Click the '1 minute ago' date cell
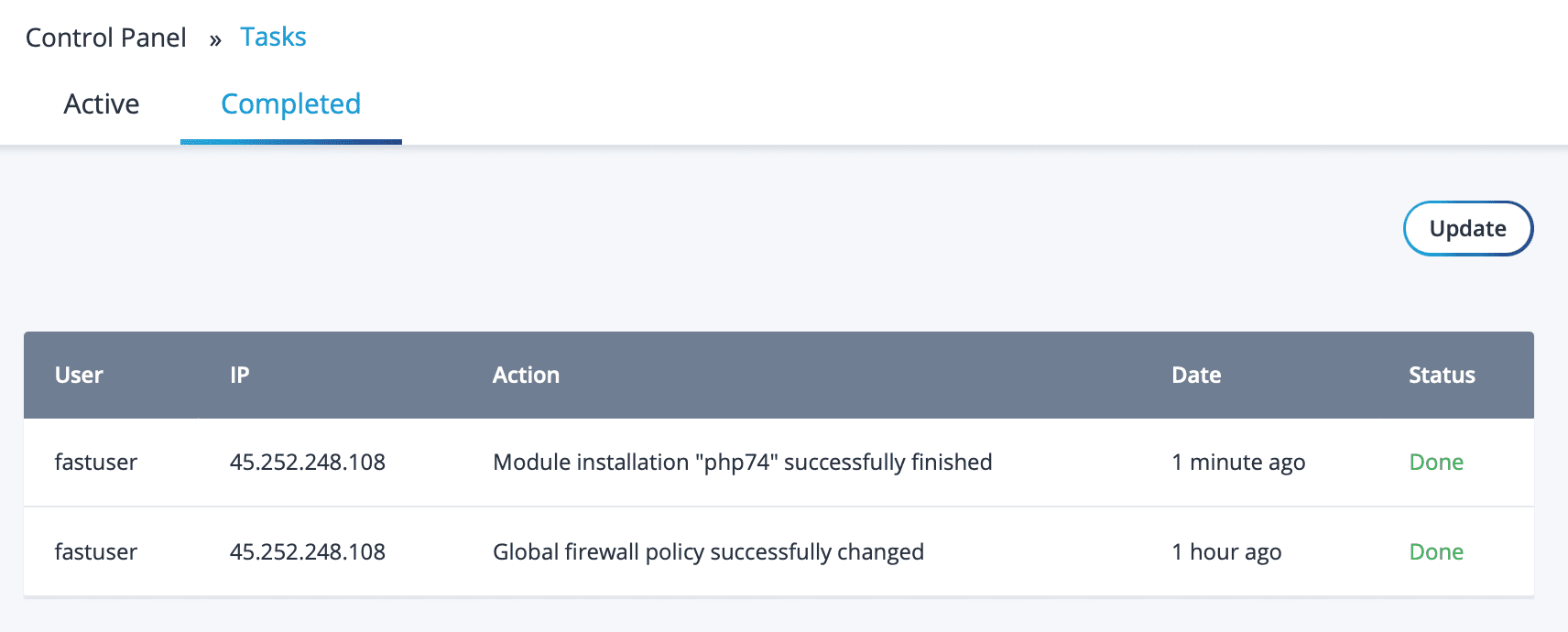The image size is (1568, 632). coord(1238,462)
